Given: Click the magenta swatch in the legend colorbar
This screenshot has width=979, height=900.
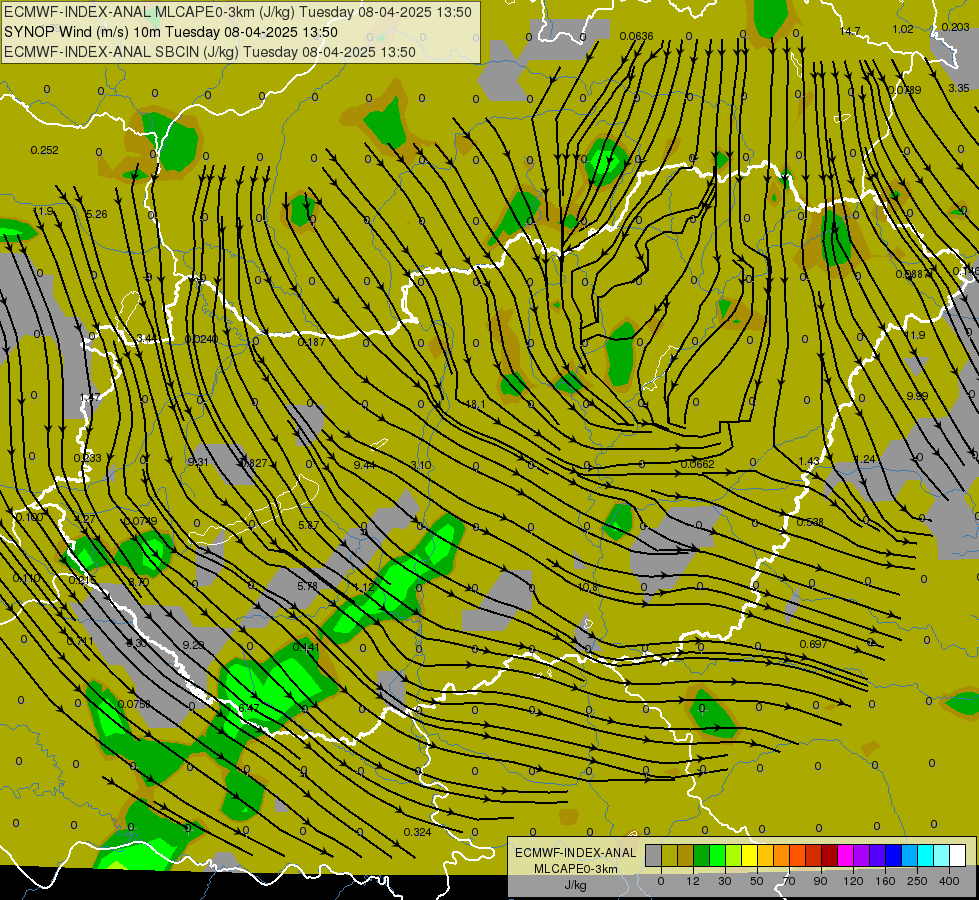Looking at the screenshot, I should pyautogui.click(x=845, y=855).
